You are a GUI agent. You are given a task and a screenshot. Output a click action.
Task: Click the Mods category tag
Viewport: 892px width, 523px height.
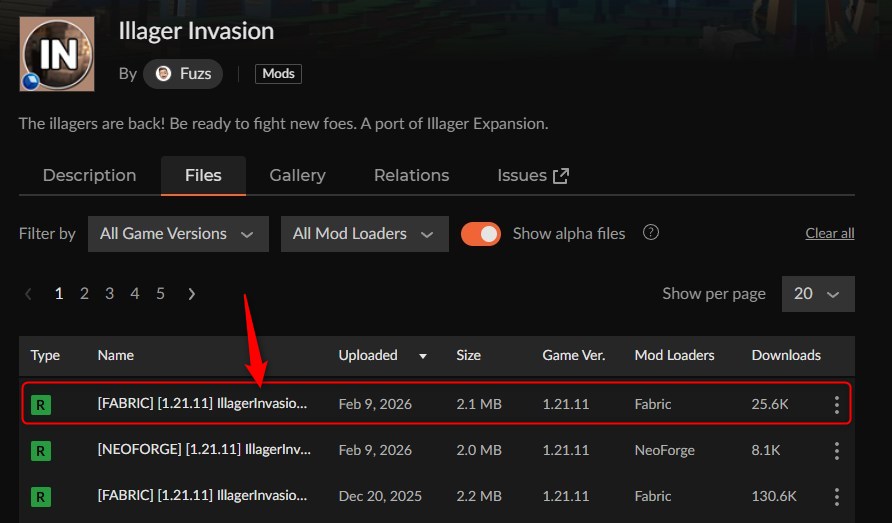tap(278, 73)
